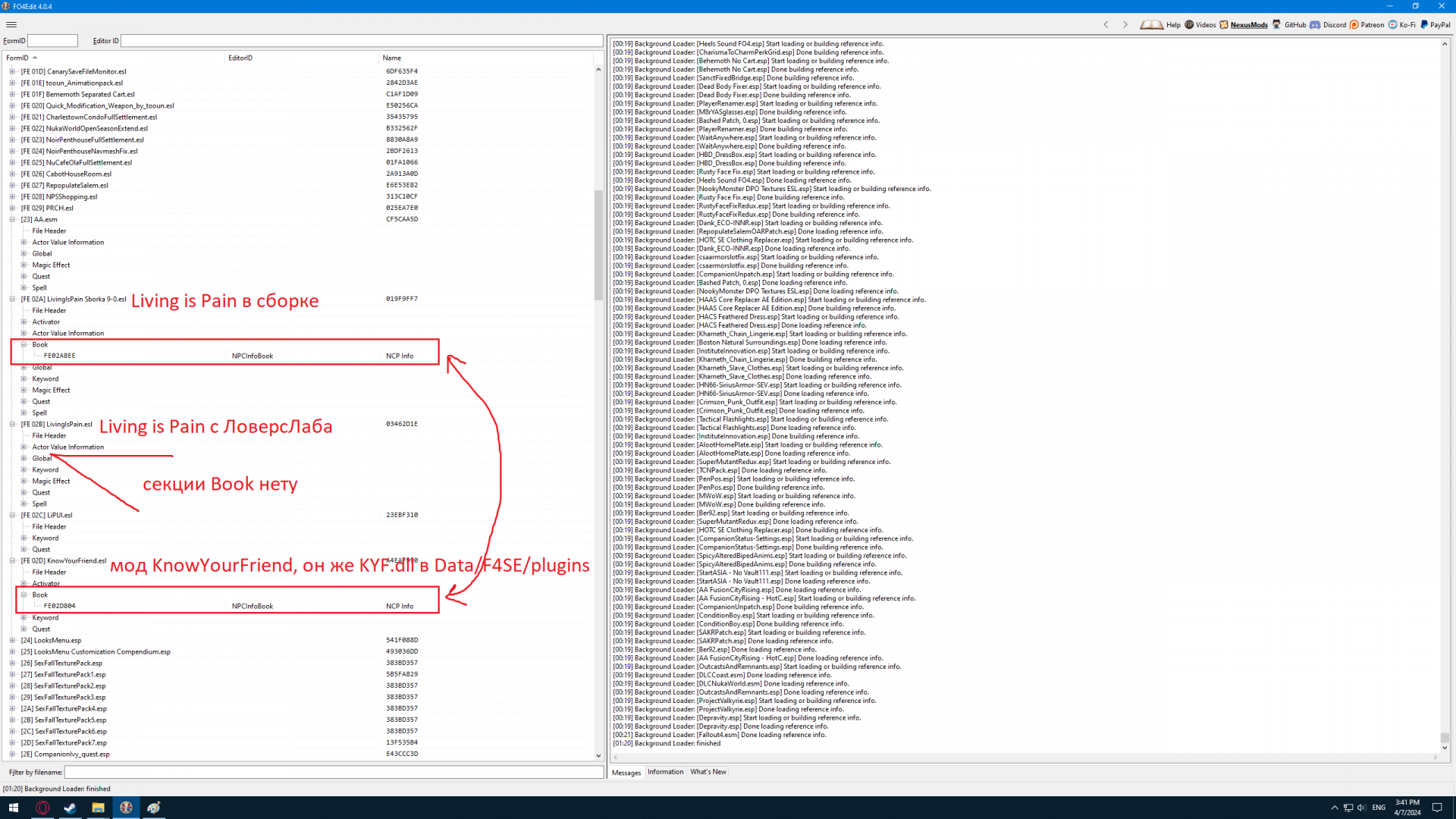Click the Patreon icon

coord(1354,24)
